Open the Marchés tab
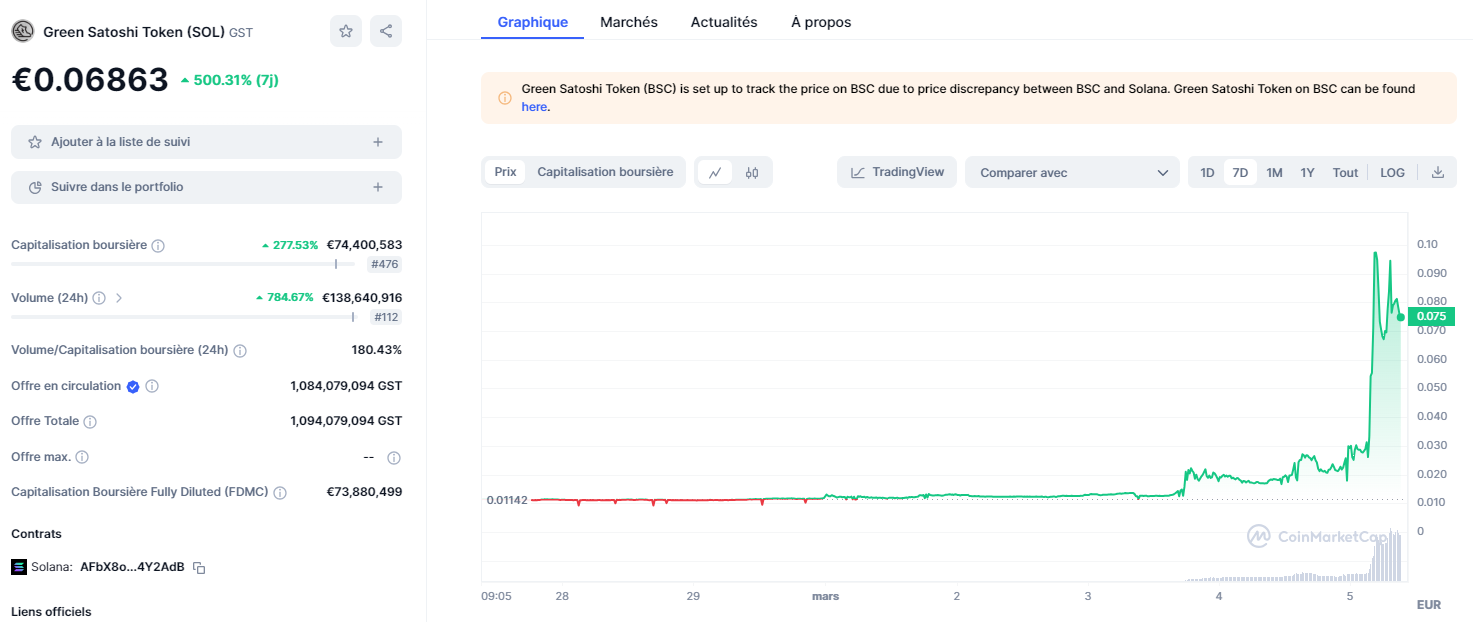 [629, 22]
